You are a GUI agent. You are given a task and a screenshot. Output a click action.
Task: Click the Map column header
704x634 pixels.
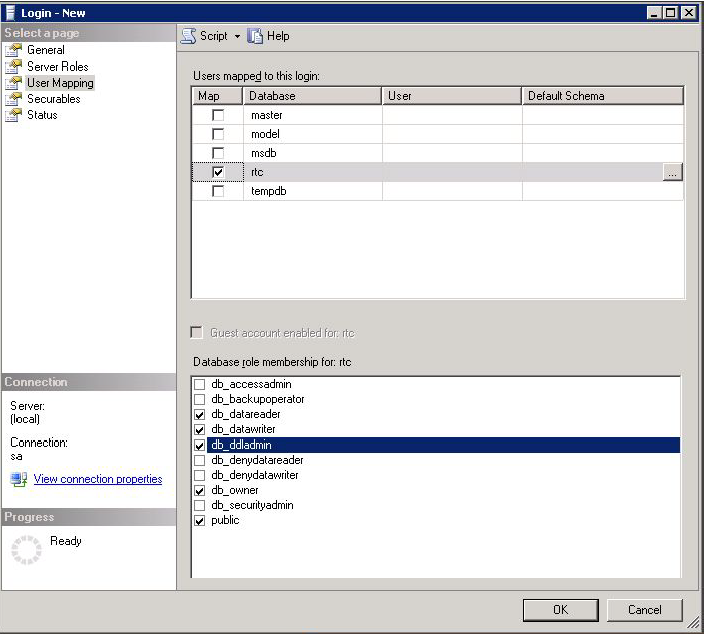(218, 96)
